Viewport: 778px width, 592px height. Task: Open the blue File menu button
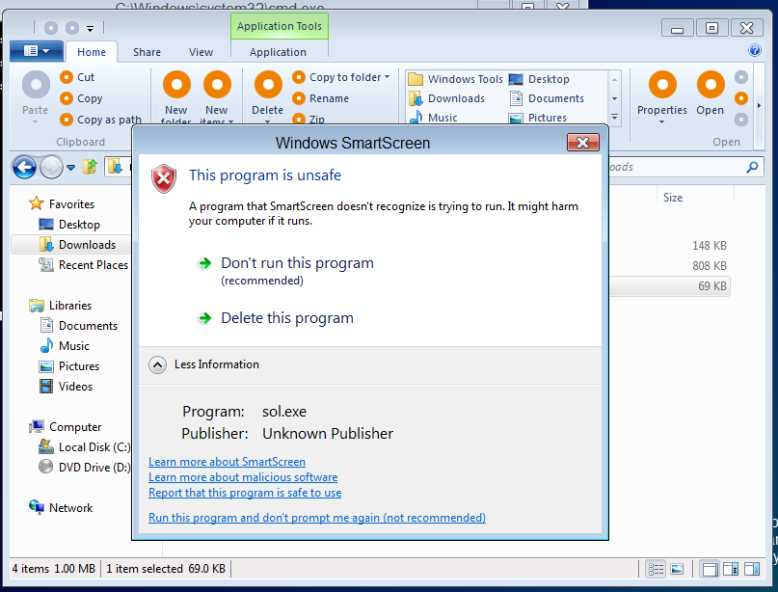coord(36,51)
